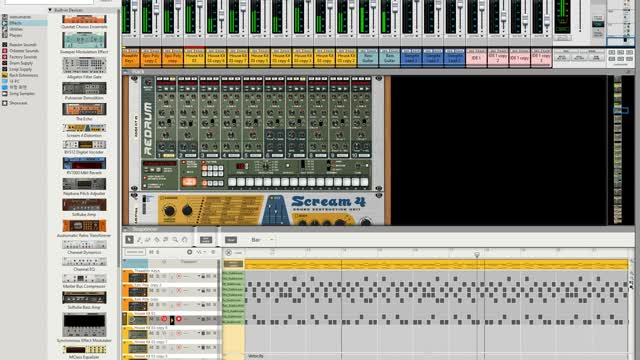The height and width of the screenshot is (360, 640).
Task: Open the Treadmill Keys track lane dropdown
Action: tap(199, 276)
